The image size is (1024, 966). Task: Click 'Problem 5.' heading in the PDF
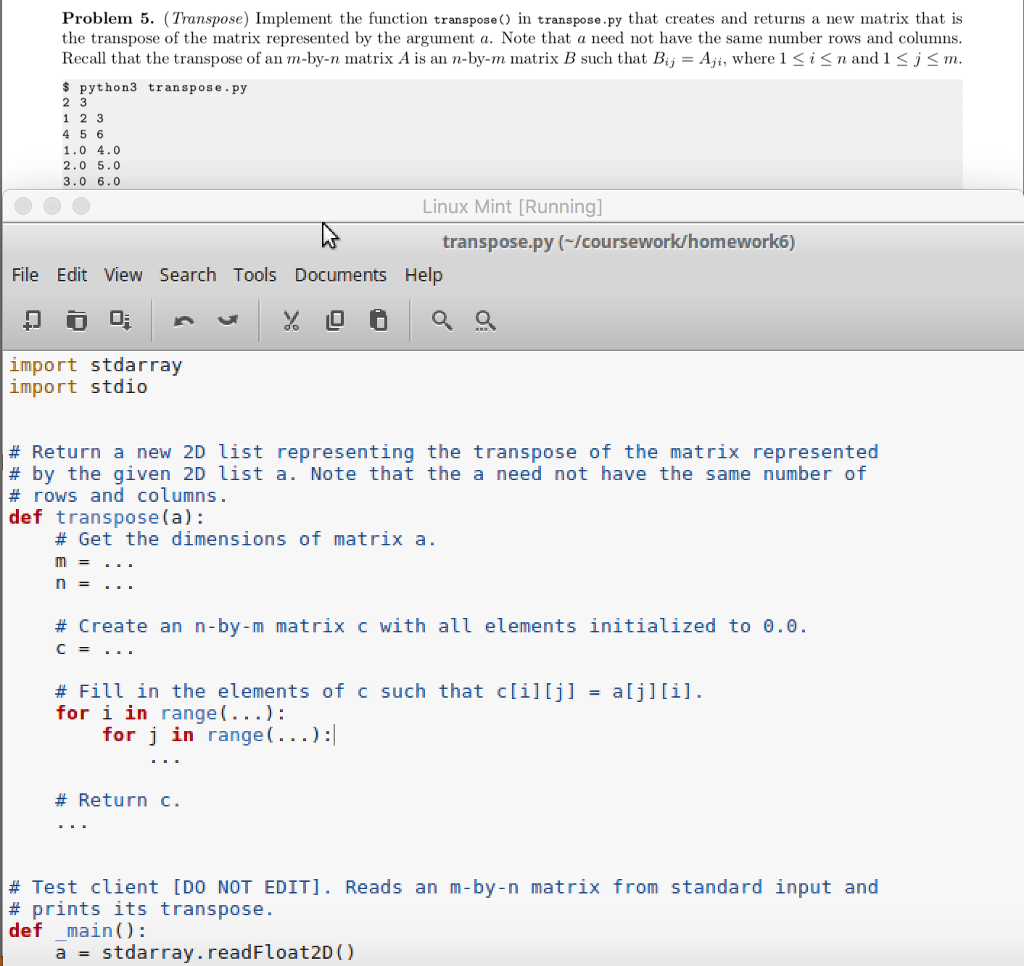pyautogui.click(x=108, y=18)
